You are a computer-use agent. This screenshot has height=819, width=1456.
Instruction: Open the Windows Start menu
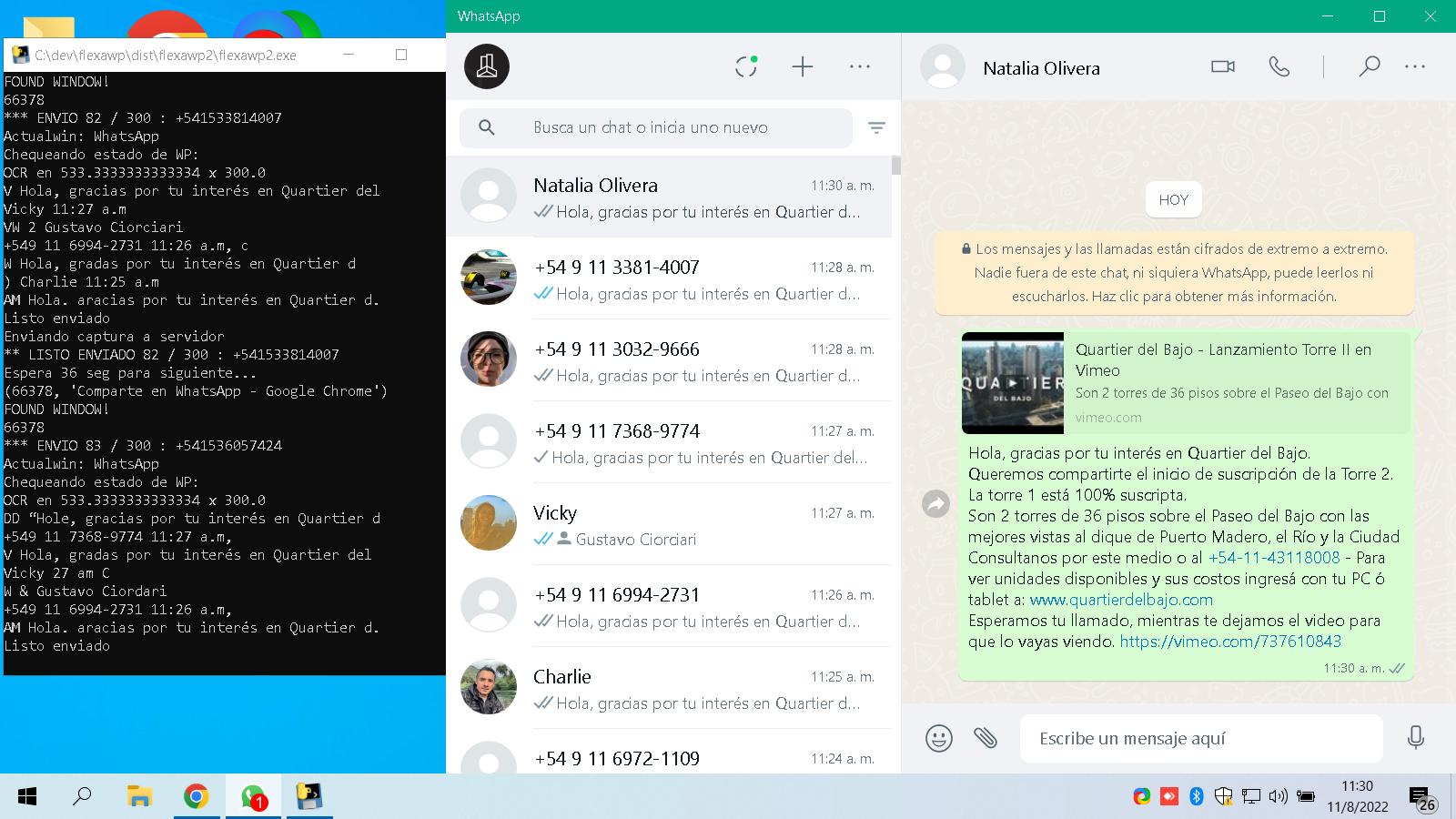(27, 797)
